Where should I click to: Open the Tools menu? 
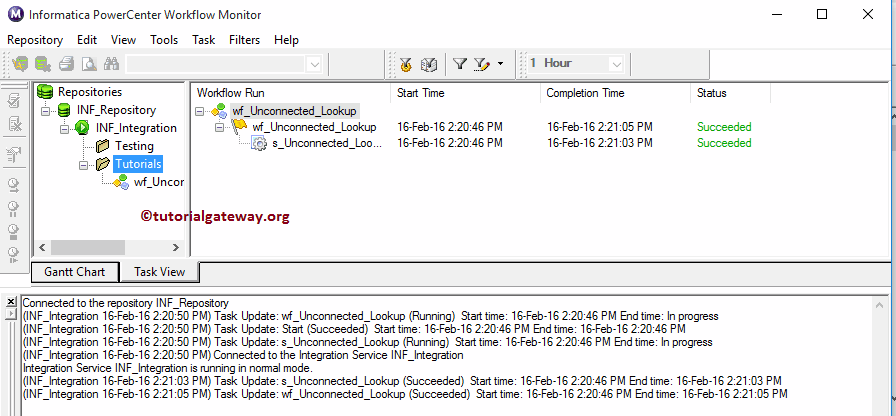click(164, 40)
